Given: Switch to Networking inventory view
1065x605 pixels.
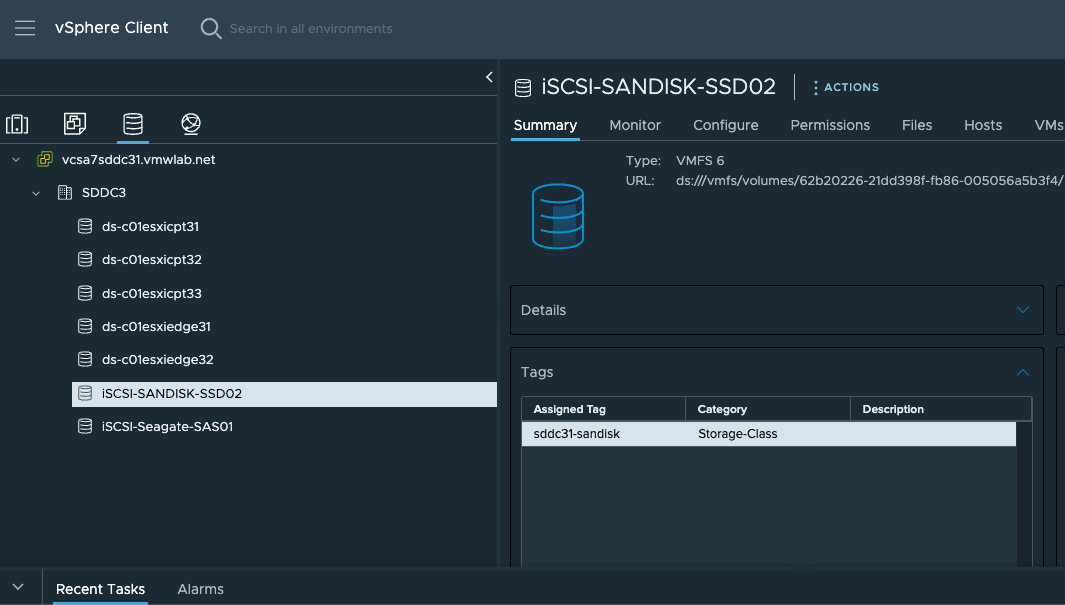Looking at the screenshot, I should point(191,124).
